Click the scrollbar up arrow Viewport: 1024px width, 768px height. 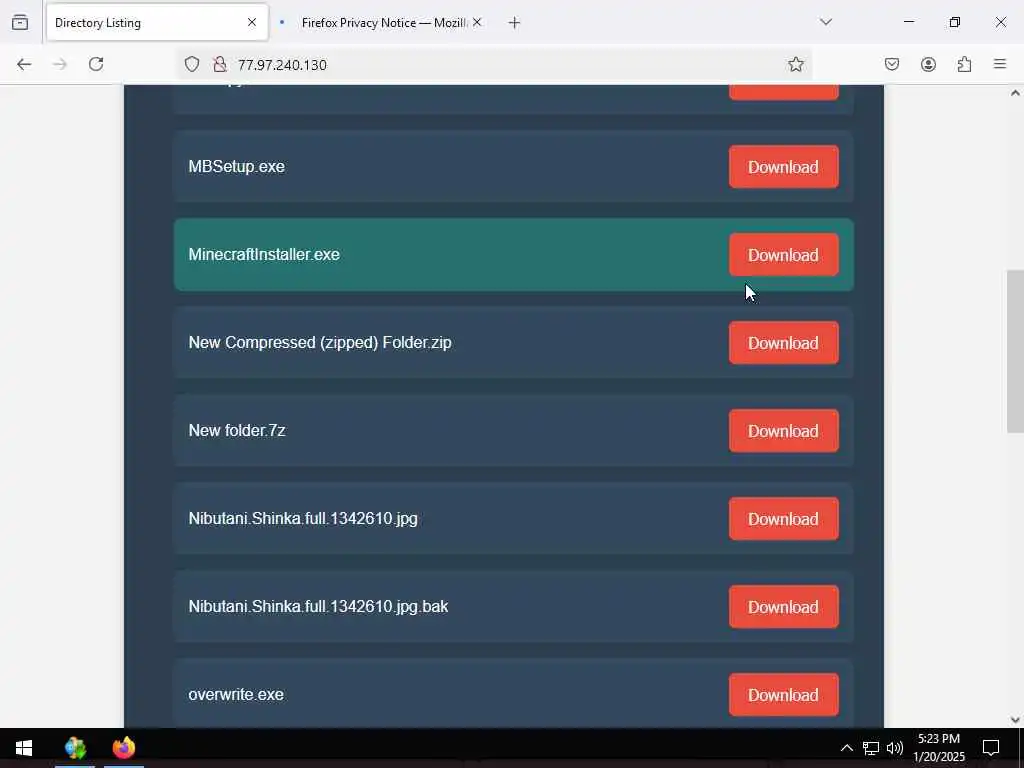[1015, 93]
